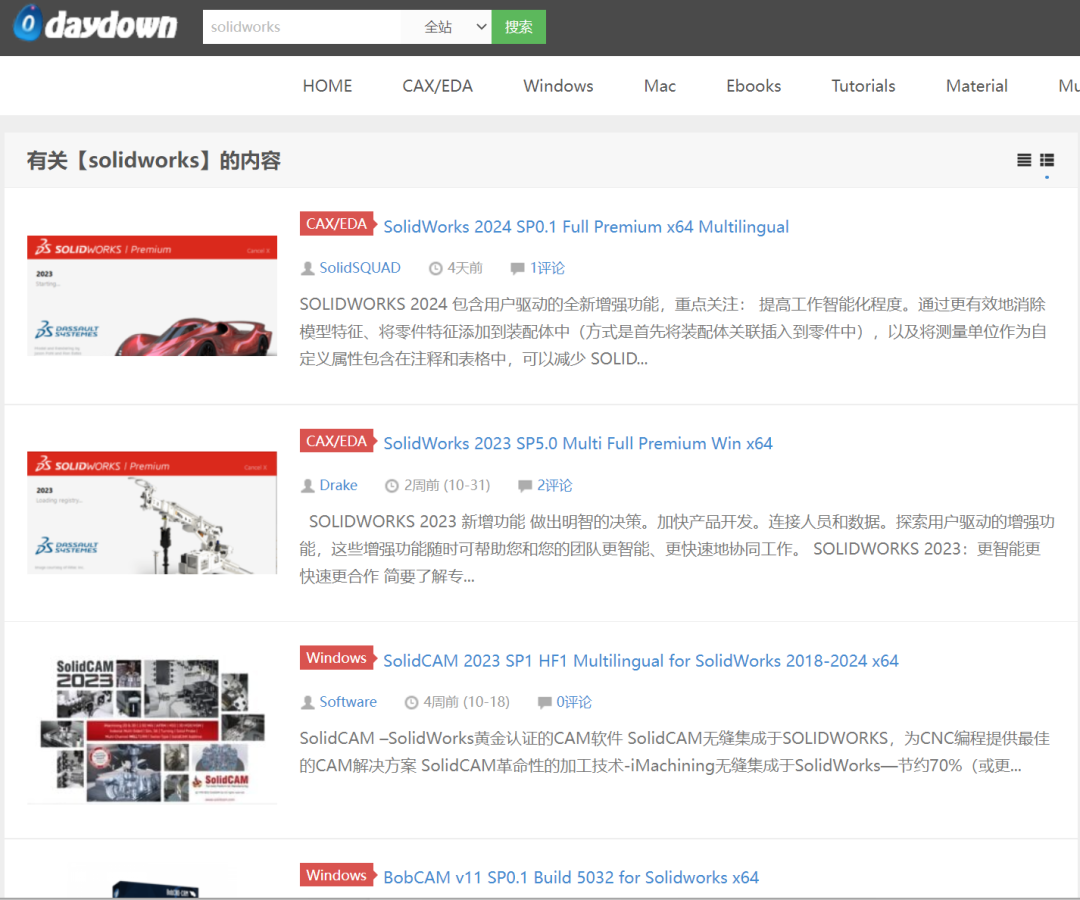
Task: Open the CAX/EDA navigation item
Action: (437, 86)
